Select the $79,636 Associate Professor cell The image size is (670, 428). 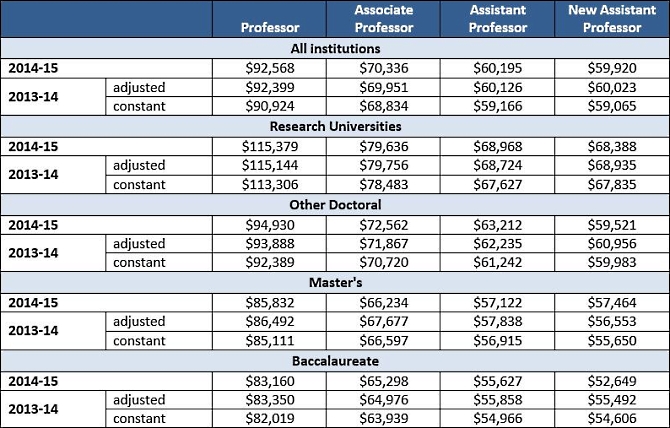coord(383,146)
